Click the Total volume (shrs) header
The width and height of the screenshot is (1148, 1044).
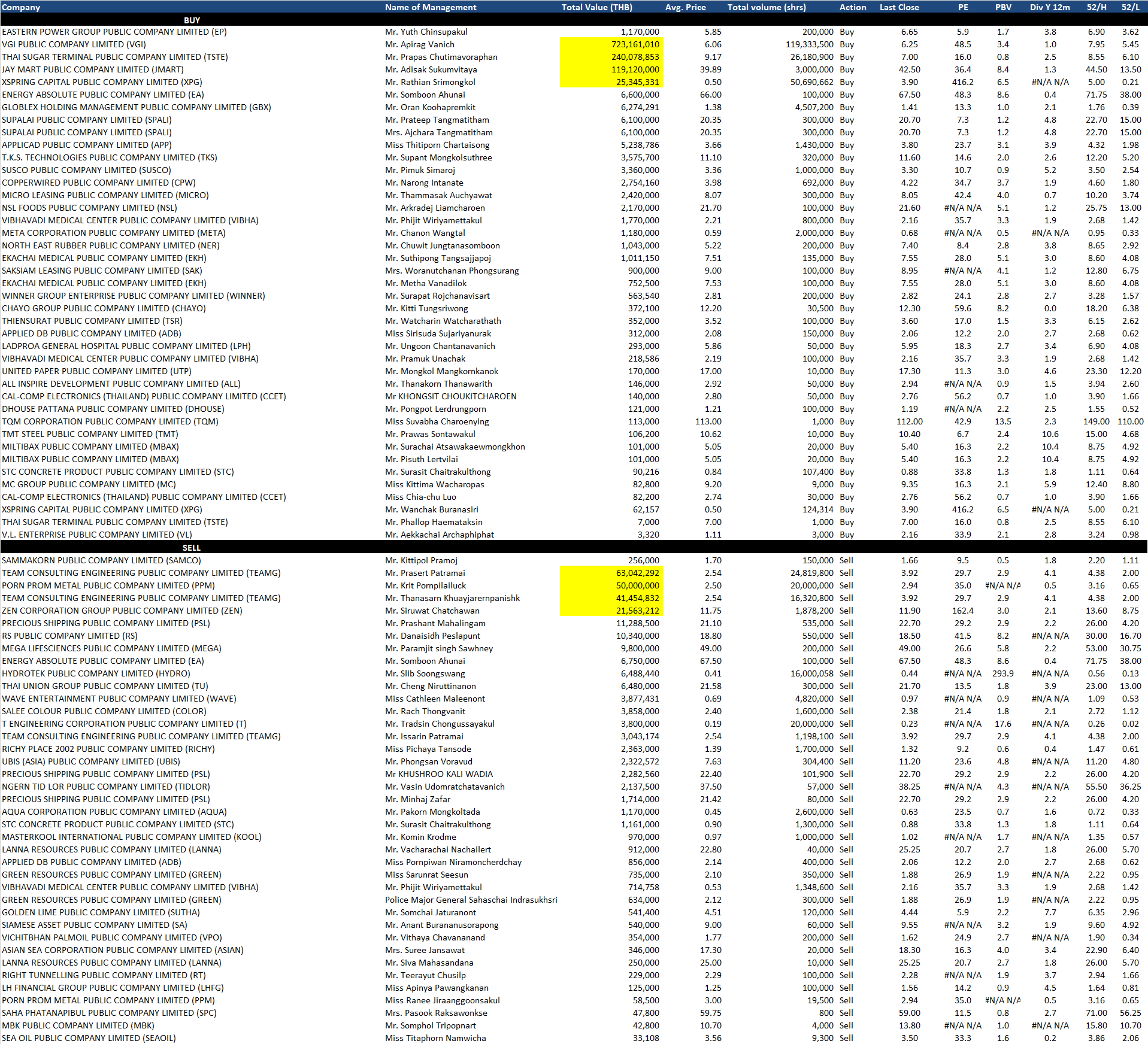(x=766, y=7)
